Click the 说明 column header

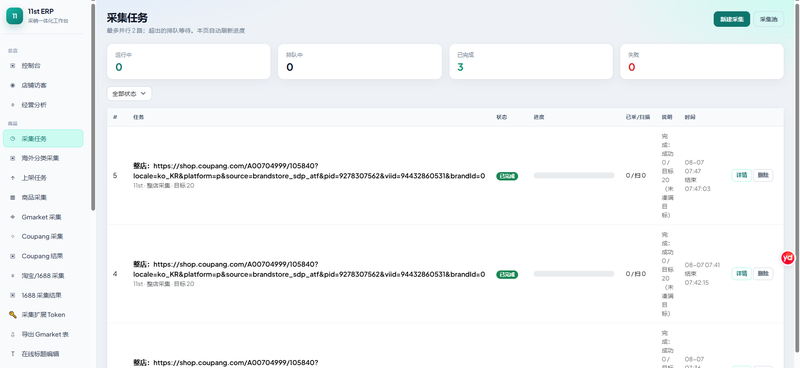[x=667, y=117]
